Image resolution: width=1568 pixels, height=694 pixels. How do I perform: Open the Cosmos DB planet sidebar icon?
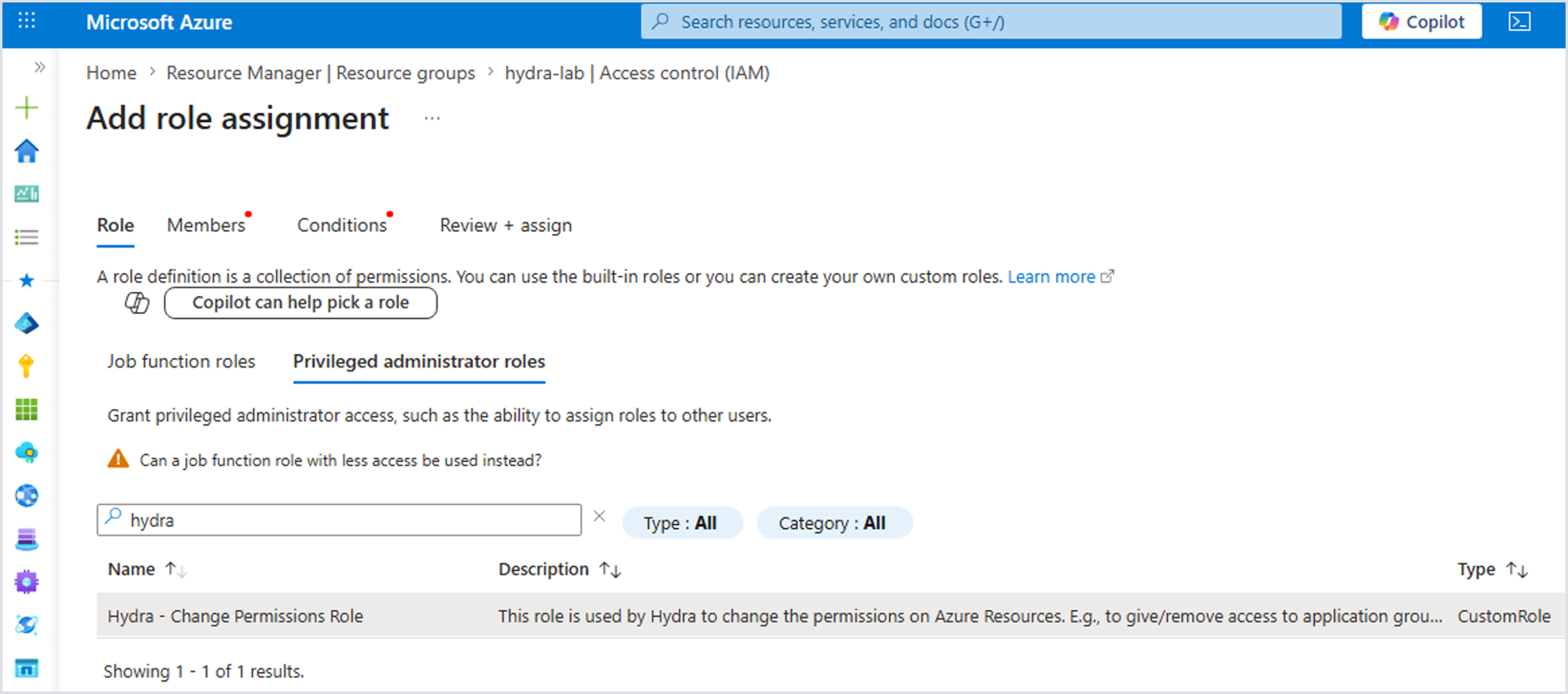coord(27,625)
